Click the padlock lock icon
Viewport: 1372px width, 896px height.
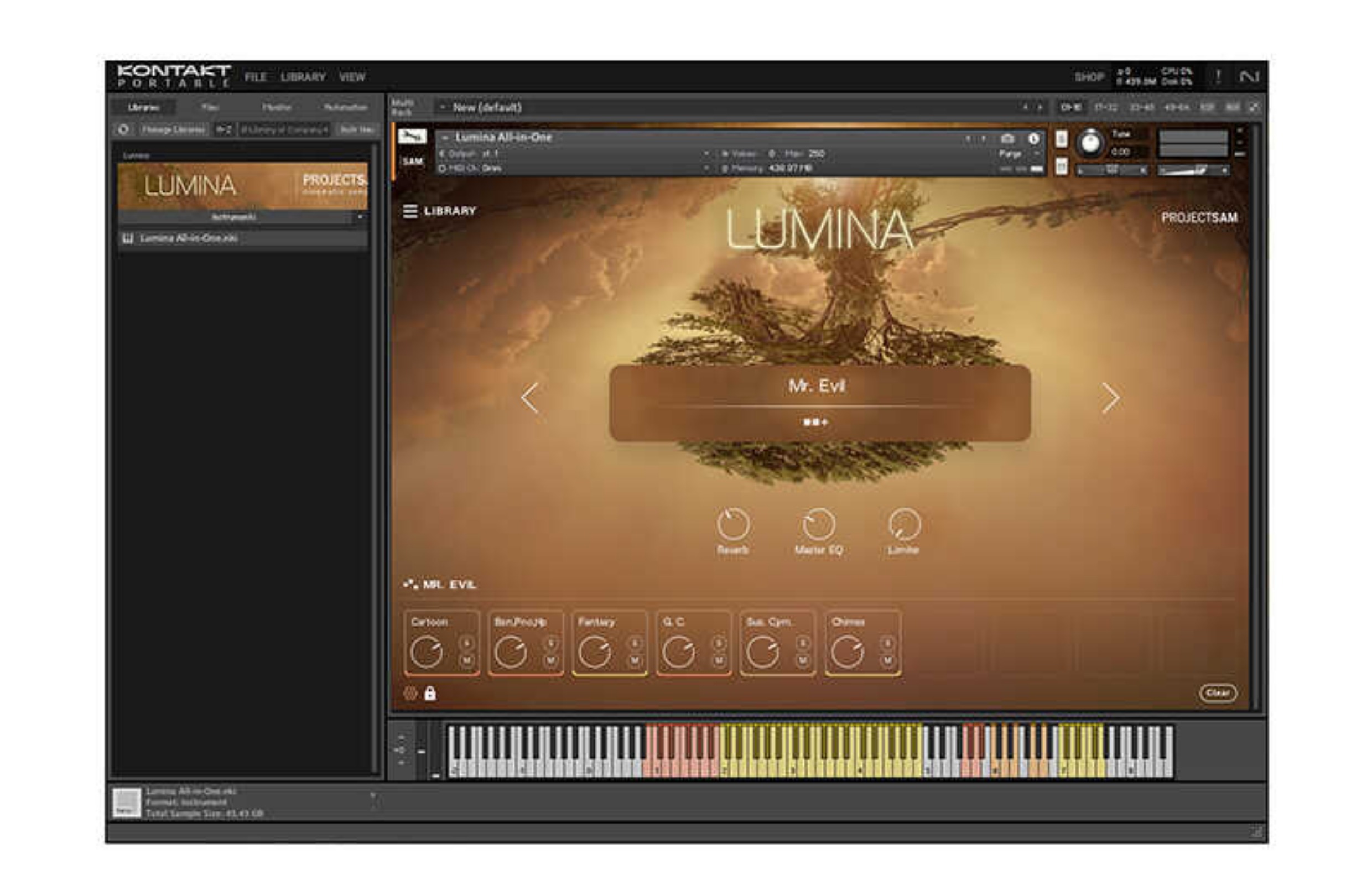tap(430, 692)
